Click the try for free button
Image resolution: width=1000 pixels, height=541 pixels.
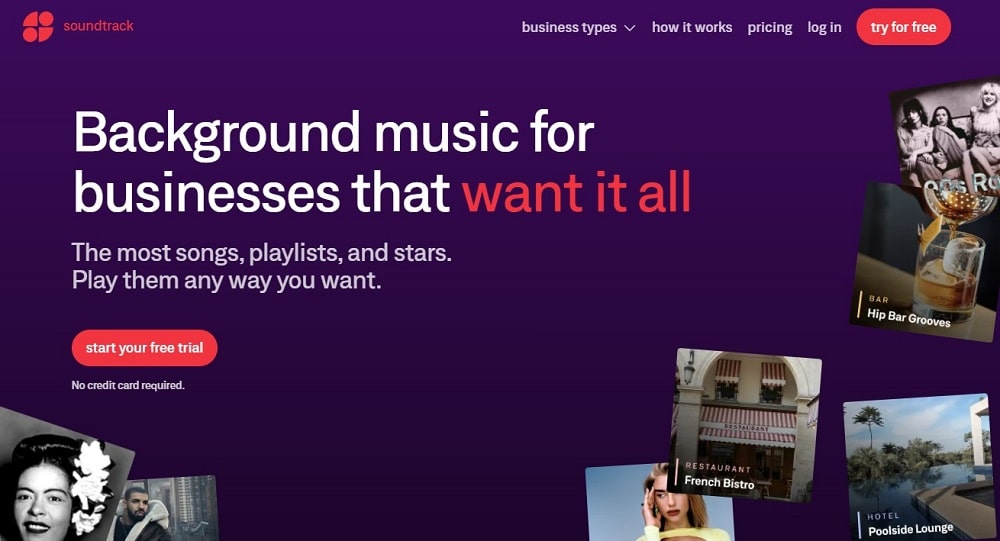pyautogui.click(x=903, y=27)
